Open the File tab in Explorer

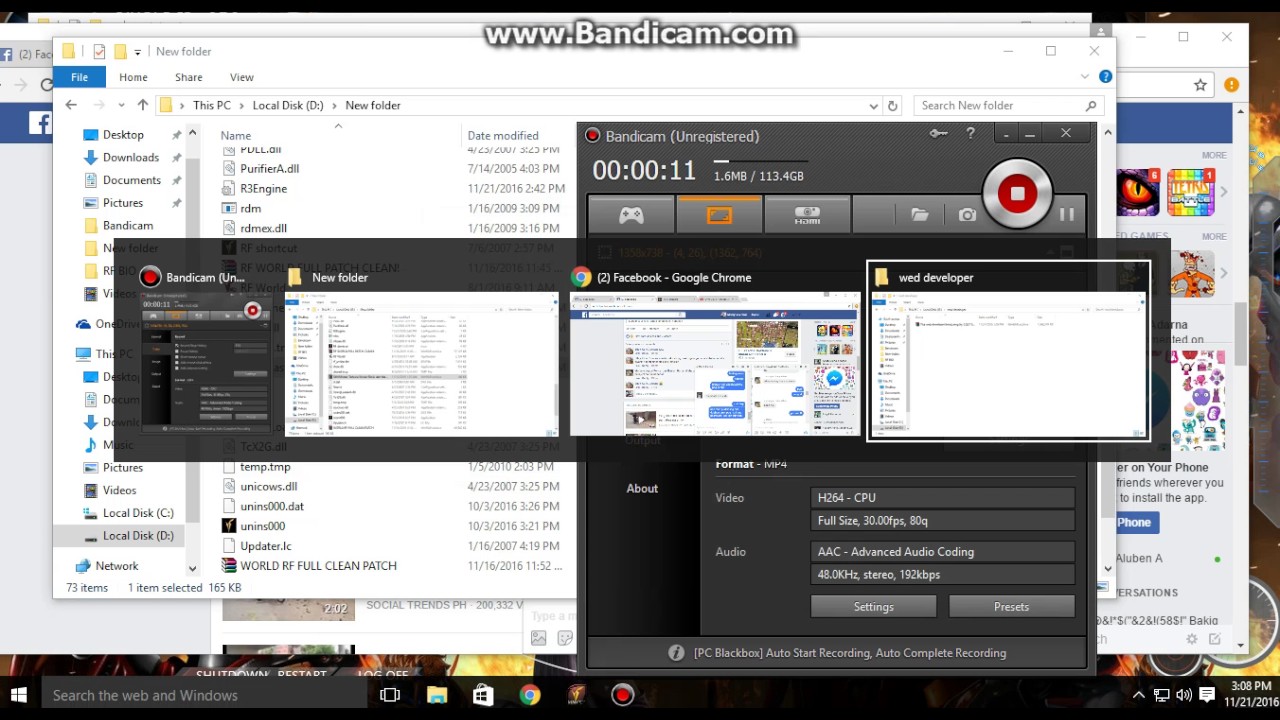coord(79,77)
